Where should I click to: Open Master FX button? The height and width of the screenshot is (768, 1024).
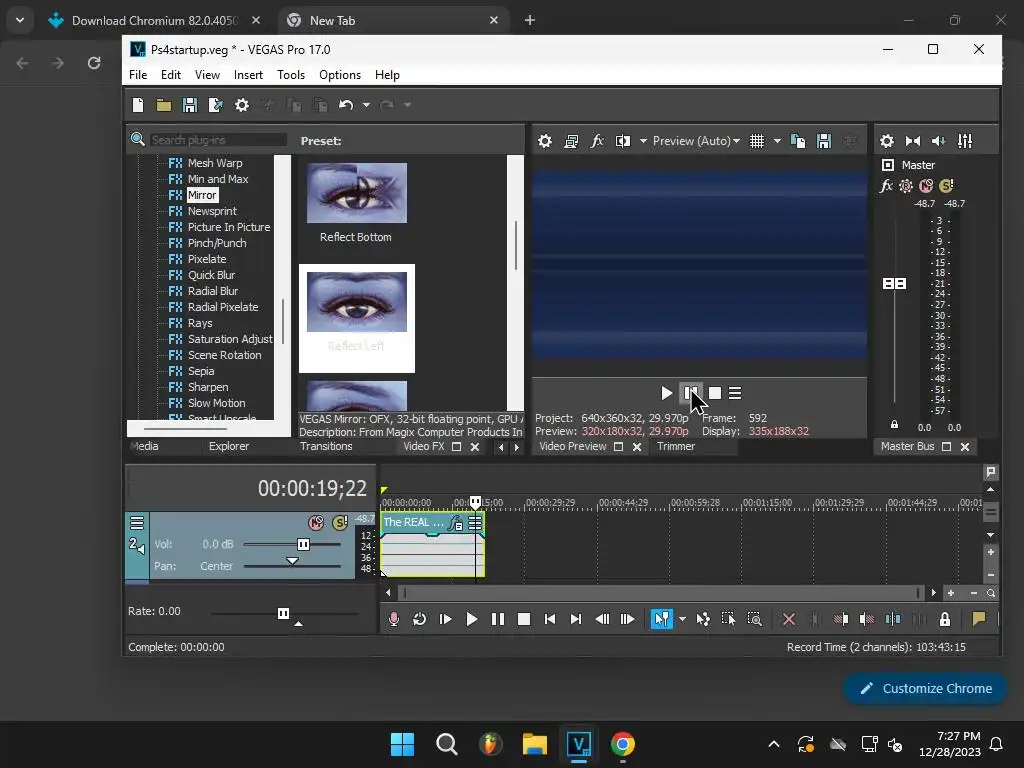pos(886,186)
